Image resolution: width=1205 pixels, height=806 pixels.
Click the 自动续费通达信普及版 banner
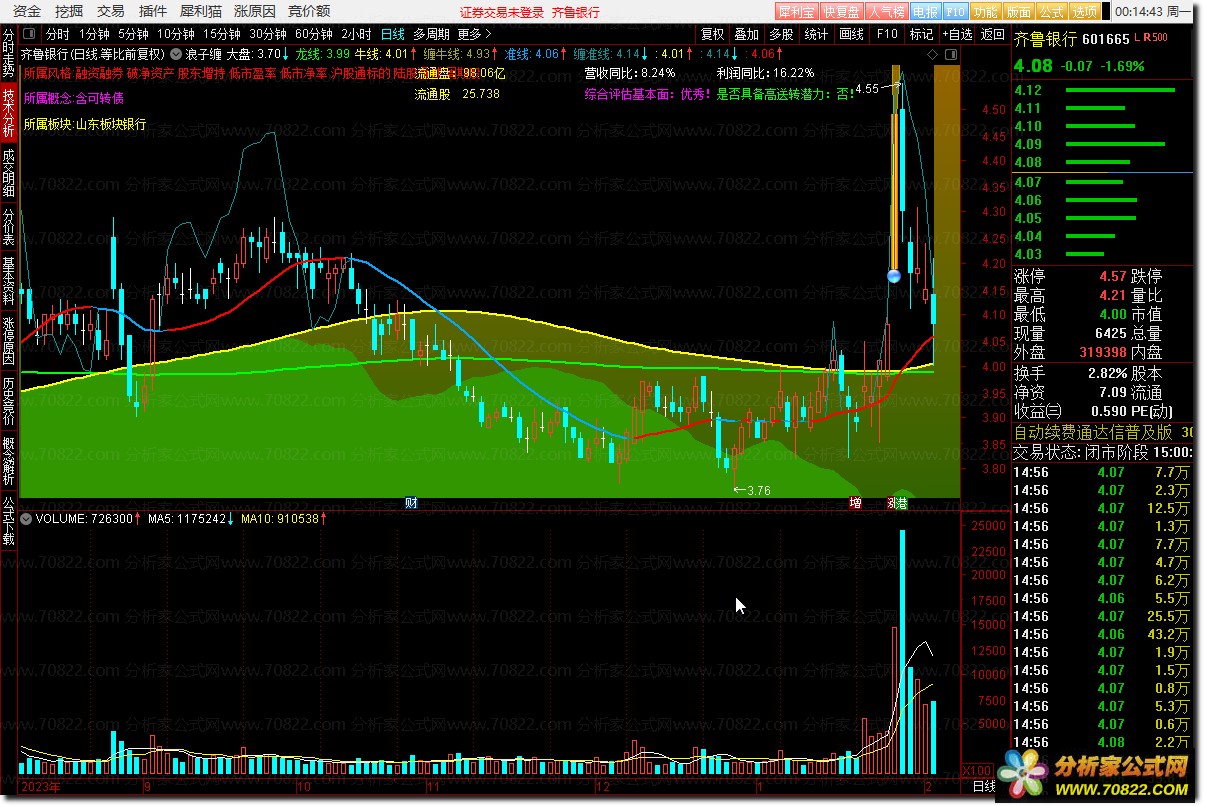point(1103,433)
